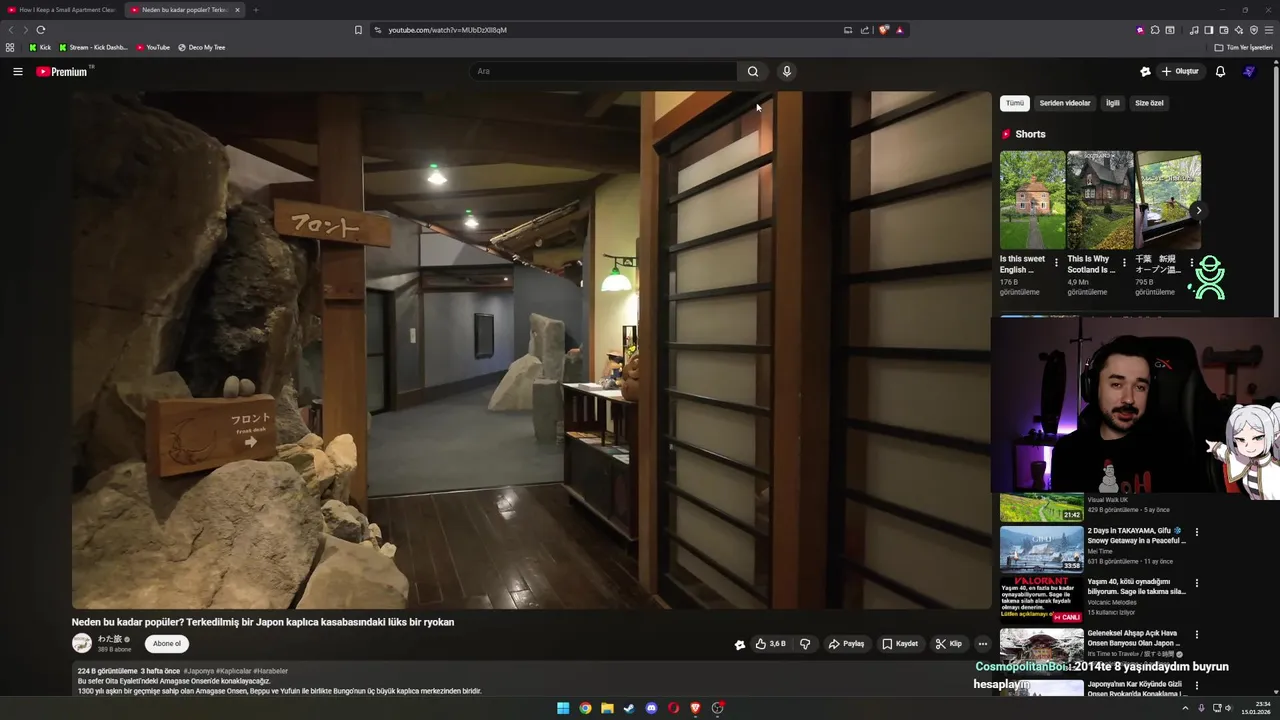This screenshot has height=720, width=1280.
Task: Open the Brave VPN shield icon
Action: (1254, 30)
